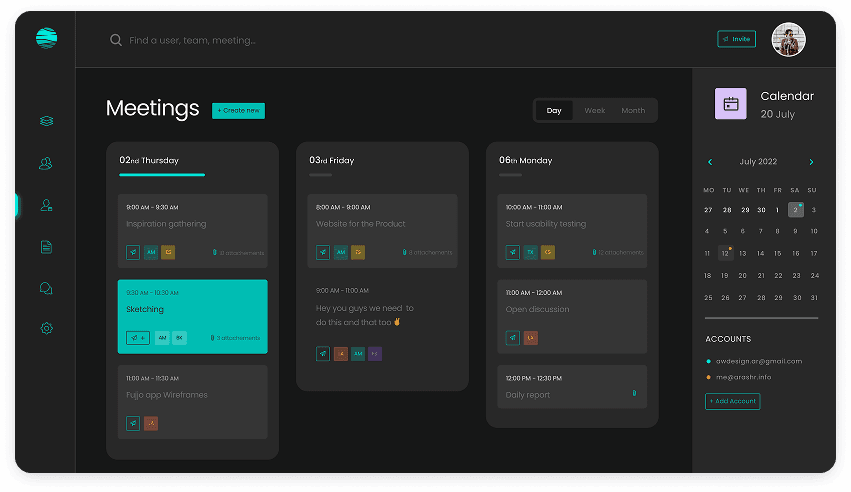The width and height of the screenshot is (851, 492).
Task: Switch to Week view
Action: coord(595,111)
